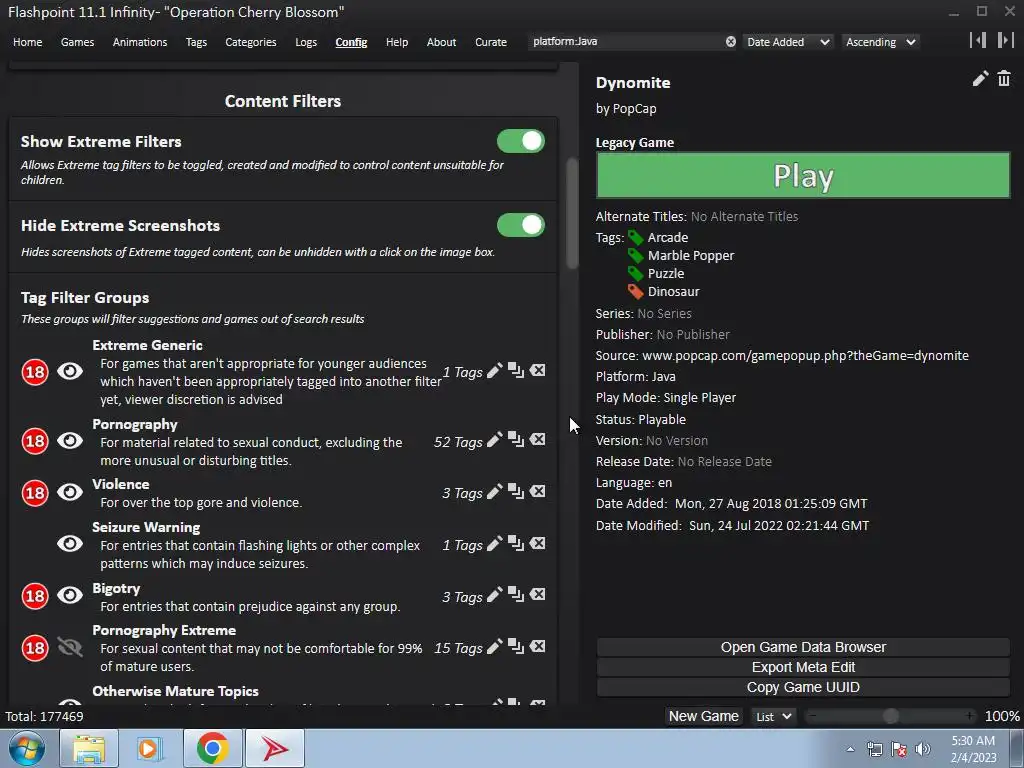This screenshot has height=768, width=1024.
Task: Click the config page vertical scrollbar
Action: tap(573, 212)
